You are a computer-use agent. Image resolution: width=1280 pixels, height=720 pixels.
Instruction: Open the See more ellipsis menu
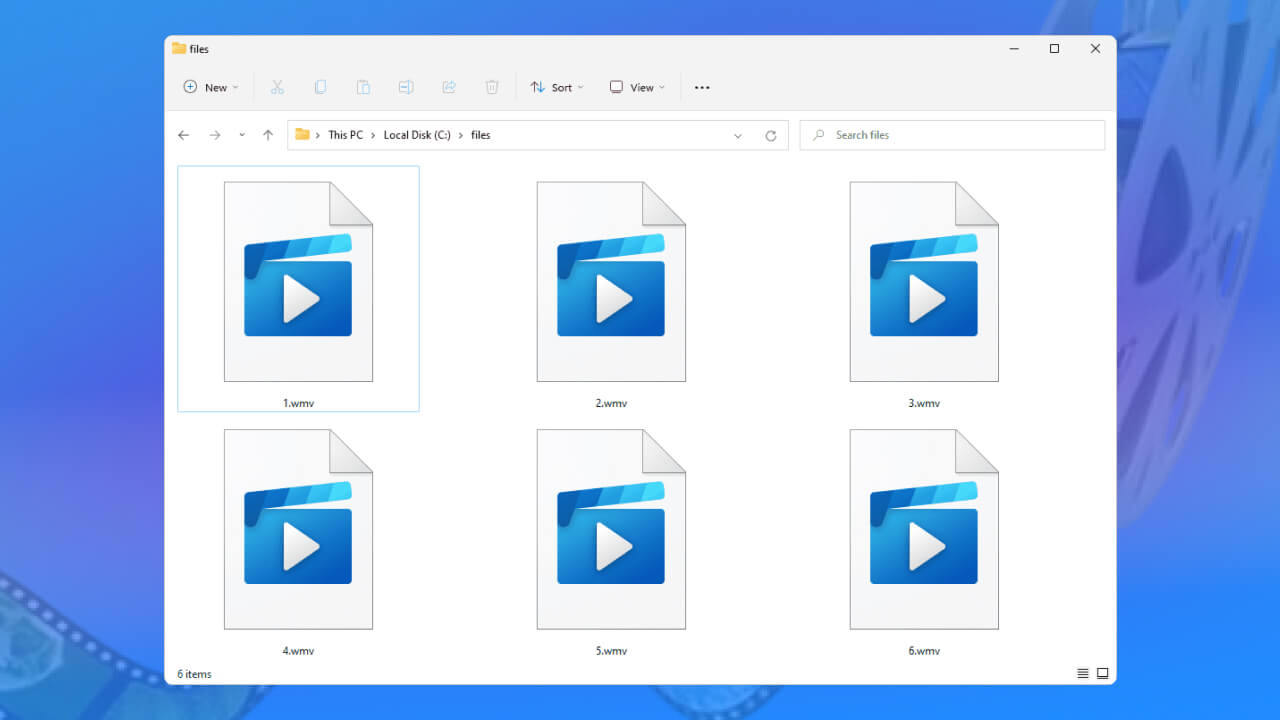tap(702, 87)
